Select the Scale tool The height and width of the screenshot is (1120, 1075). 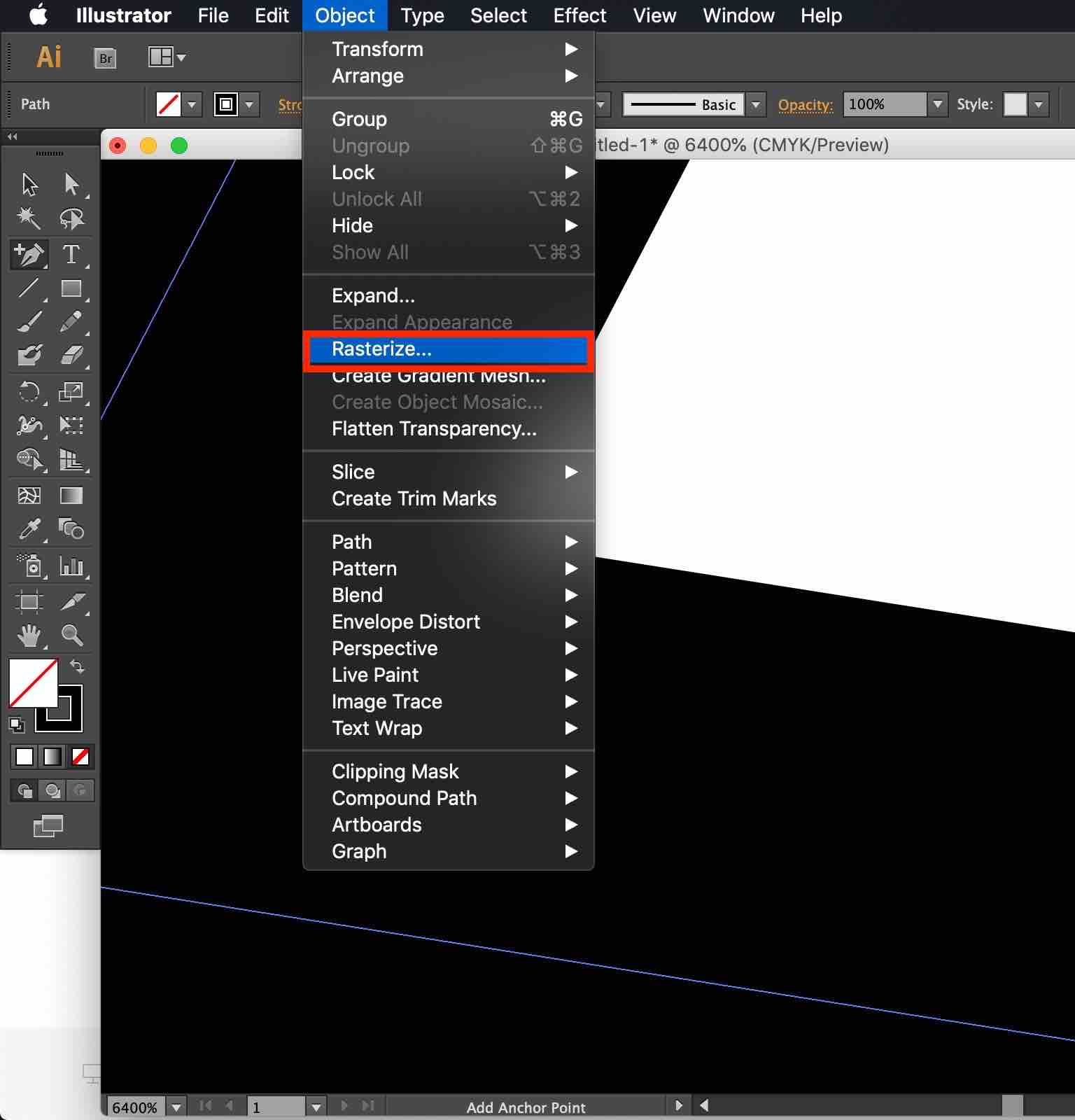point(71,392)
